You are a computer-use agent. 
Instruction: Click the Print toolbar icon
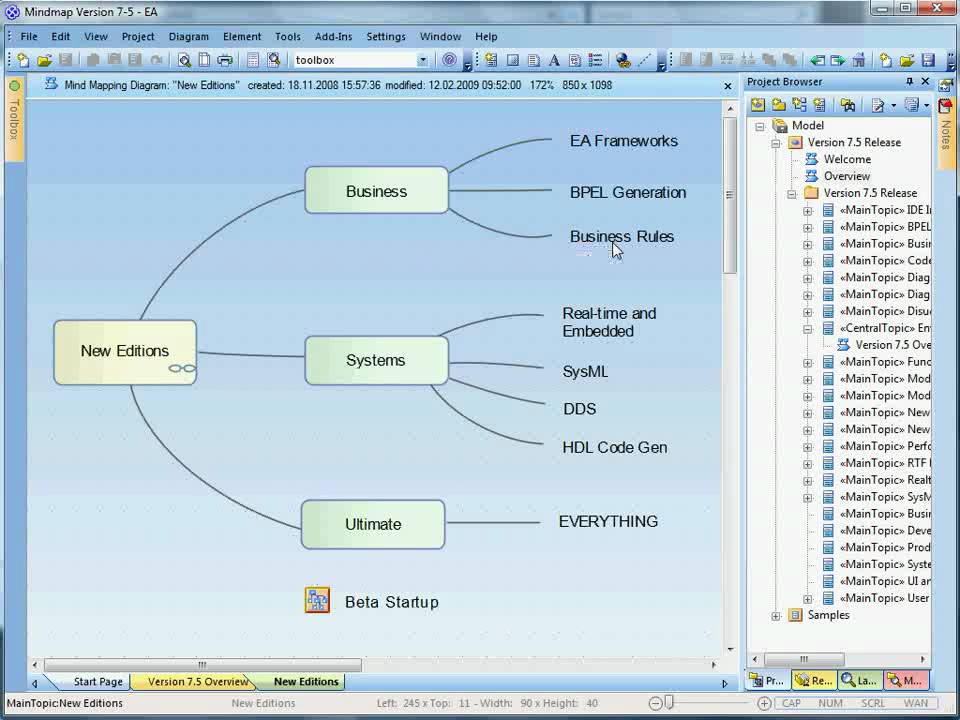[x=225, y=60]
